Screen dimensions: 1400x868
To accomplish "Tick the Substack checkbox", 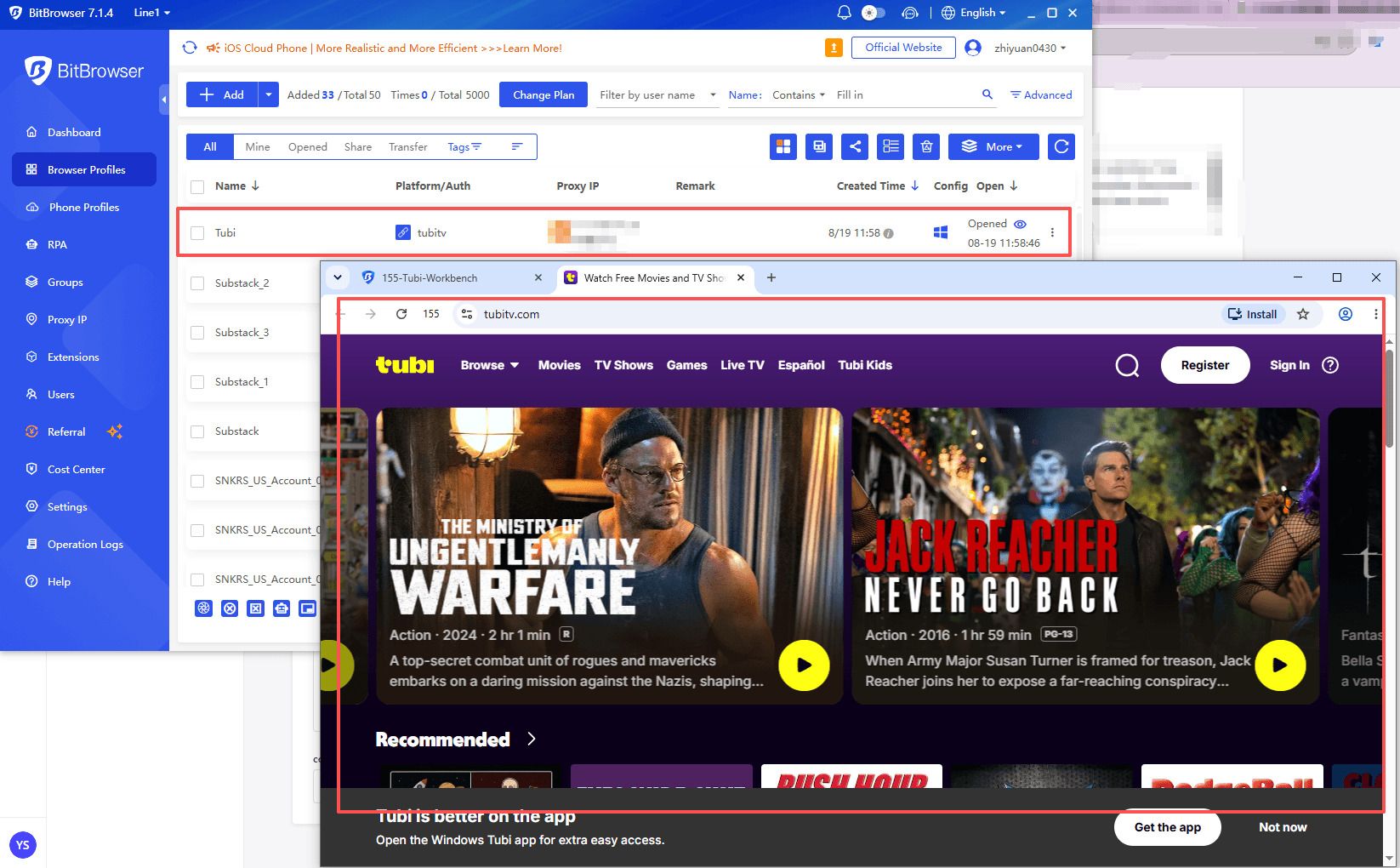I will pos(197,431).
